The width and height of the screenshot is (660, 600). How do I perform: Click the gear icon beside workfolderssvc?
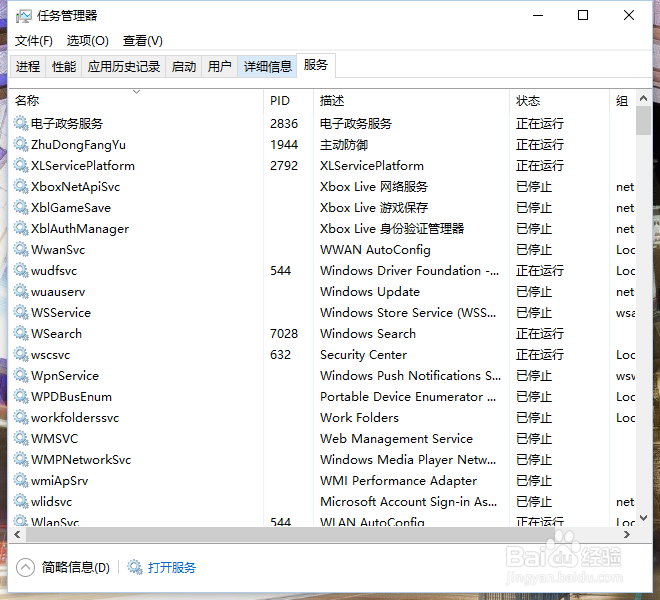point(21,417)
